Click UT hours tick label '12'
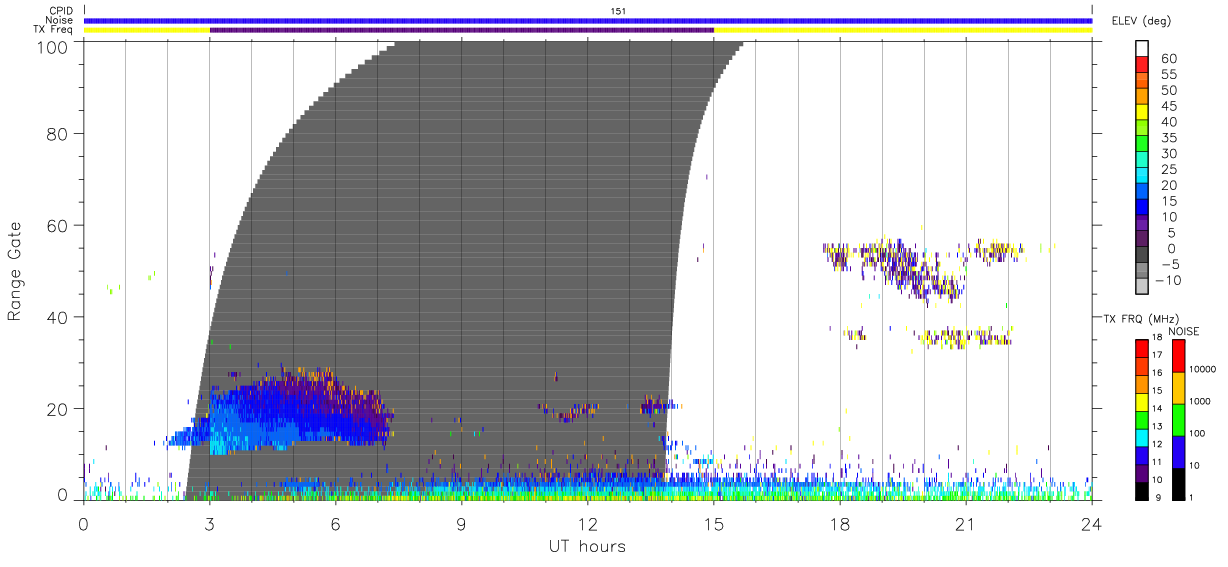Image resolution: width=1228 pixels, height=567 pixels. pos(587,523)
